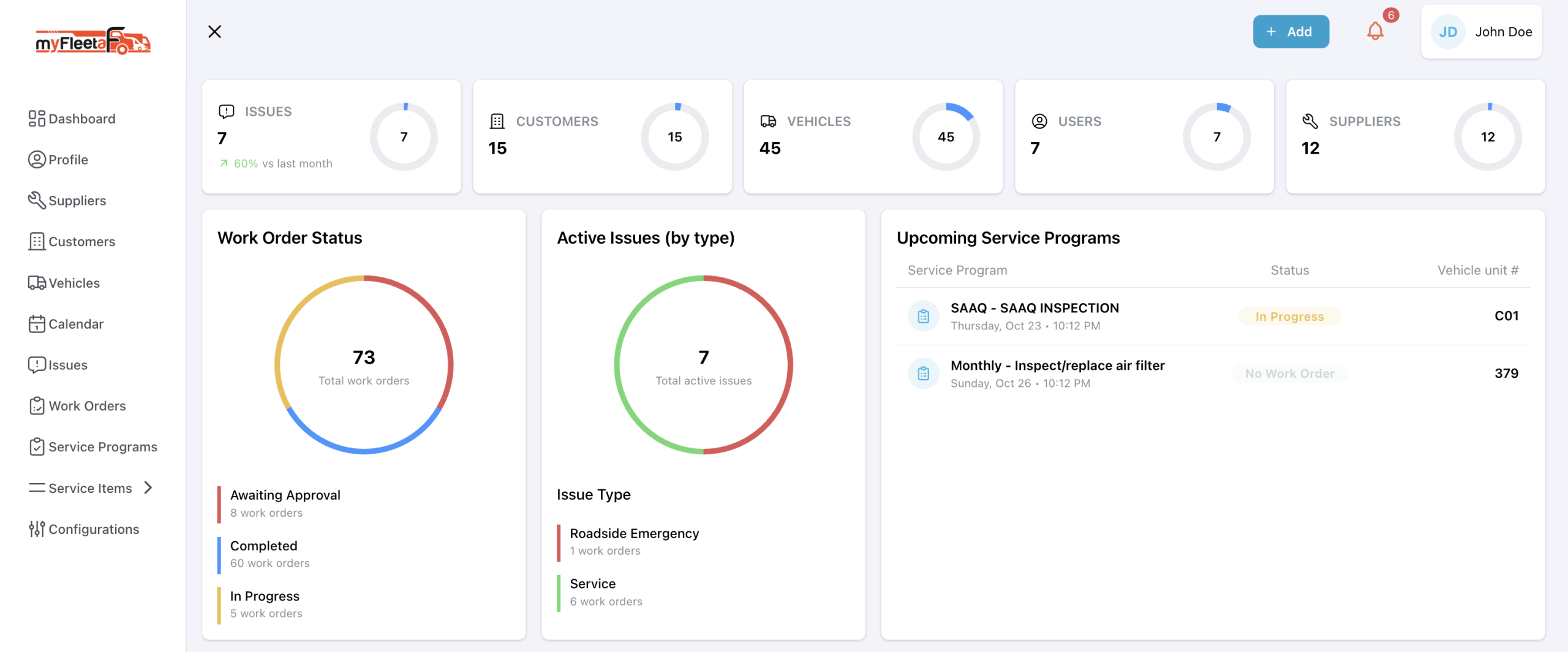Click the air filter program clipboard icon

(x=924, y=373)
